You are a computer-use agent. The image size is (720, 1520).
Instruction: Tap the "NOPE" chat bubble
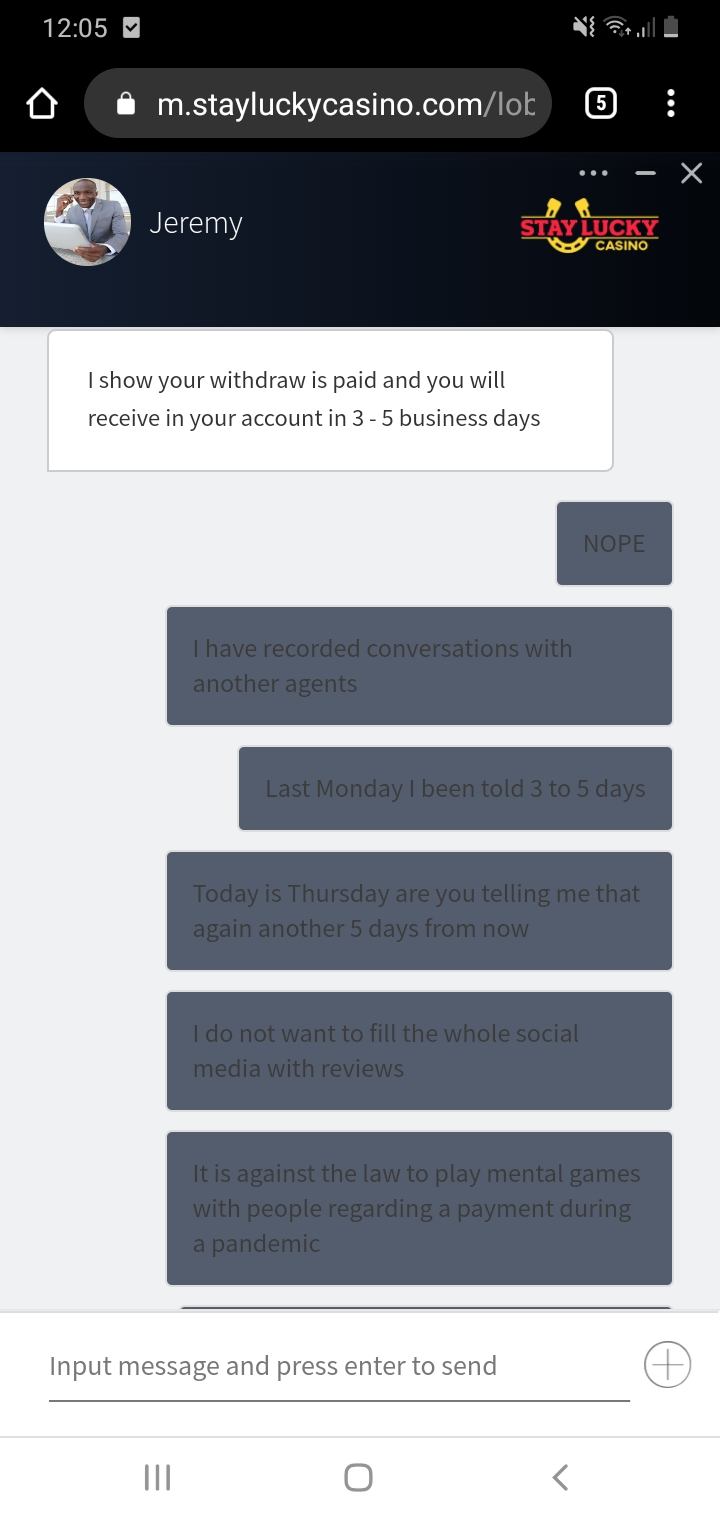pyautogui.click(x=614, y=543)
